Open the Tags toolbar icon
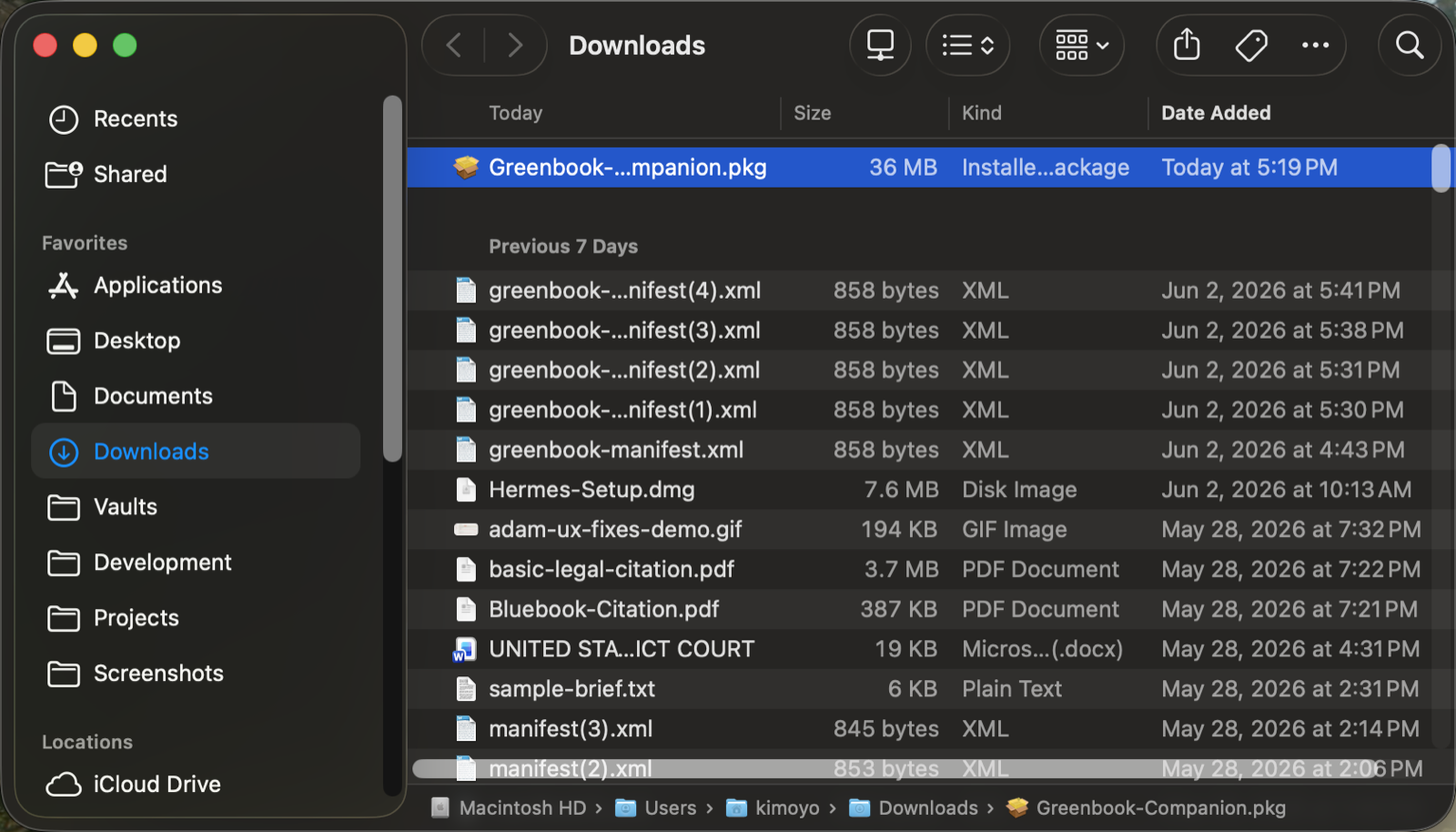 [x=1251, y=45]
